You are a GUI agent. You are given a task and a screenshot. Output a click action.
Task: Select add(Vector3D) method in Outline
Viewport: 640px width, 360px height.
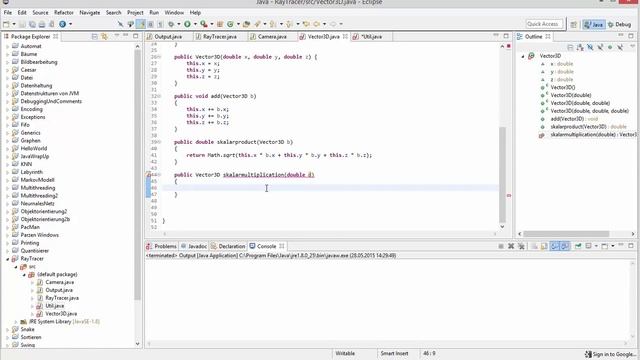point(567,119)
